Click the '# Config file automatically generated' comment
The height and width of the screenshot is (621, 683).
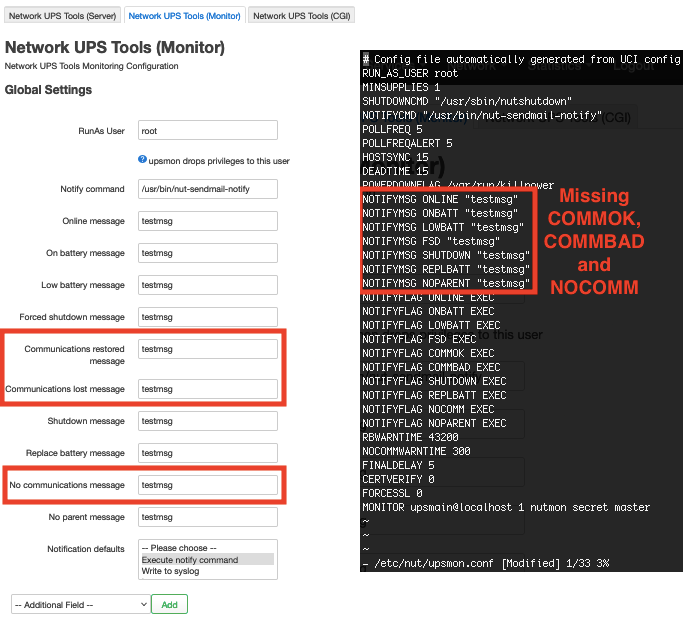tap(521, 59)
